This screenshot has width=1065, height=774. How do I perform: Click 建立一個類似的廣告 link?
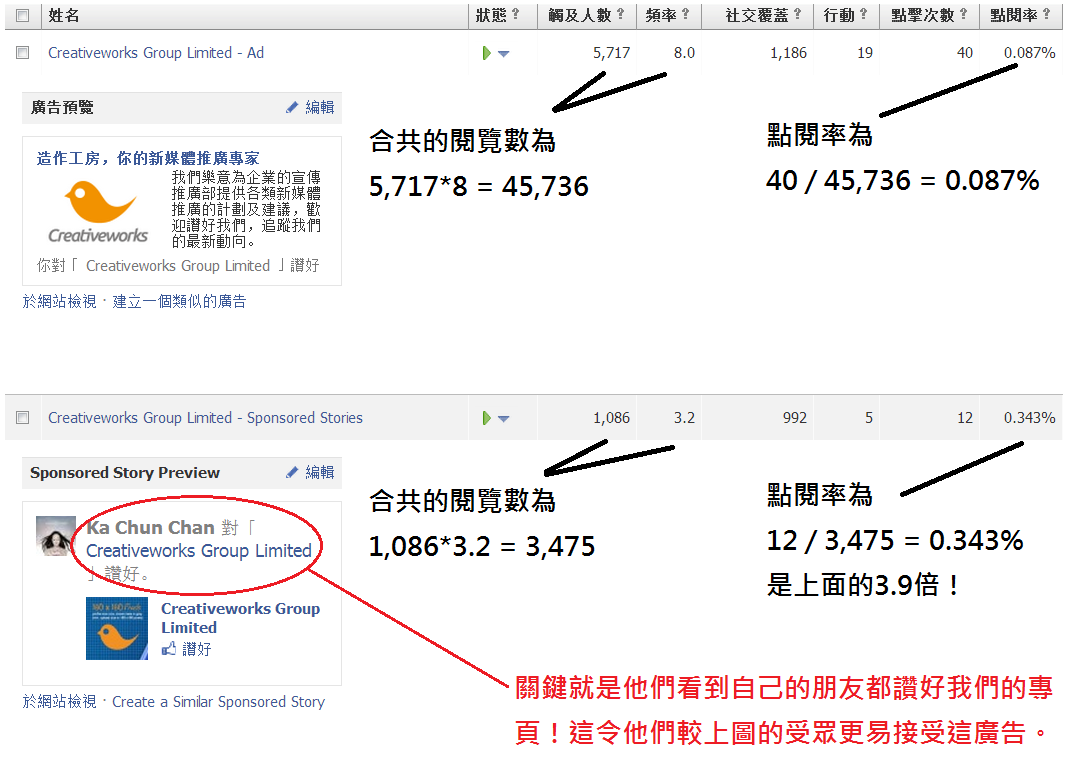point(179,301)
